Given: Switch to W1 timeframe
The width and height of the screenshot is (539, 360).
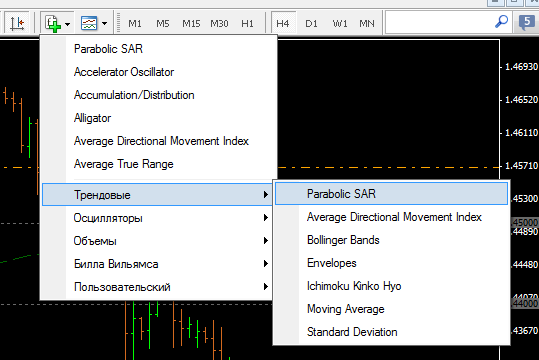Looking at the screenshot, I should pyautogui.click(x=340, y=24).
